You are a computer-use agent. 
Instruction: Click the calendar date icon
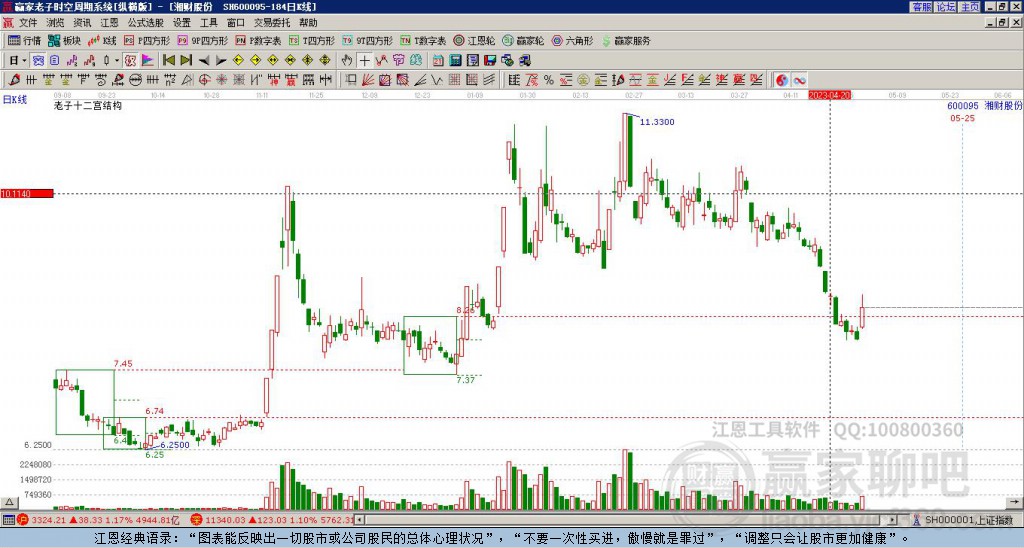tap(438, 60)
